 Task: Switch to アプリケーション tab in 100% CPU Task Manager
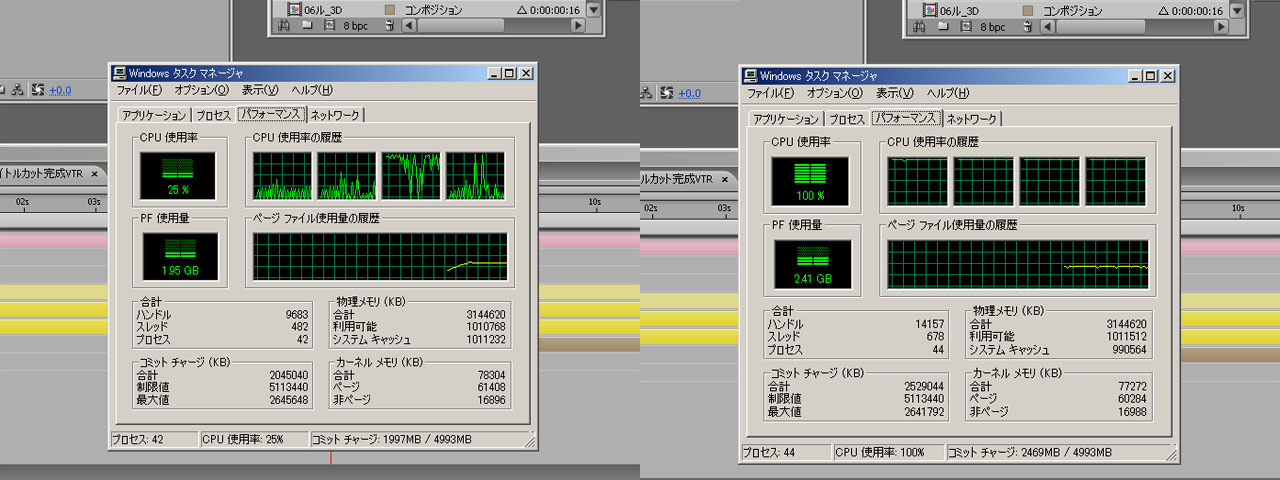point(786,118)
